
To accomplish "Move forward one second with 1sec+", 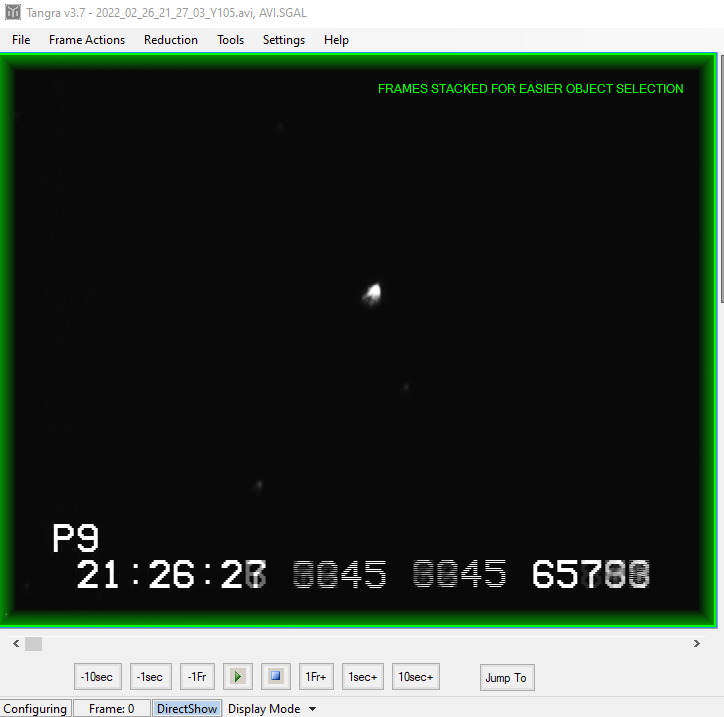I will point(363,677).
